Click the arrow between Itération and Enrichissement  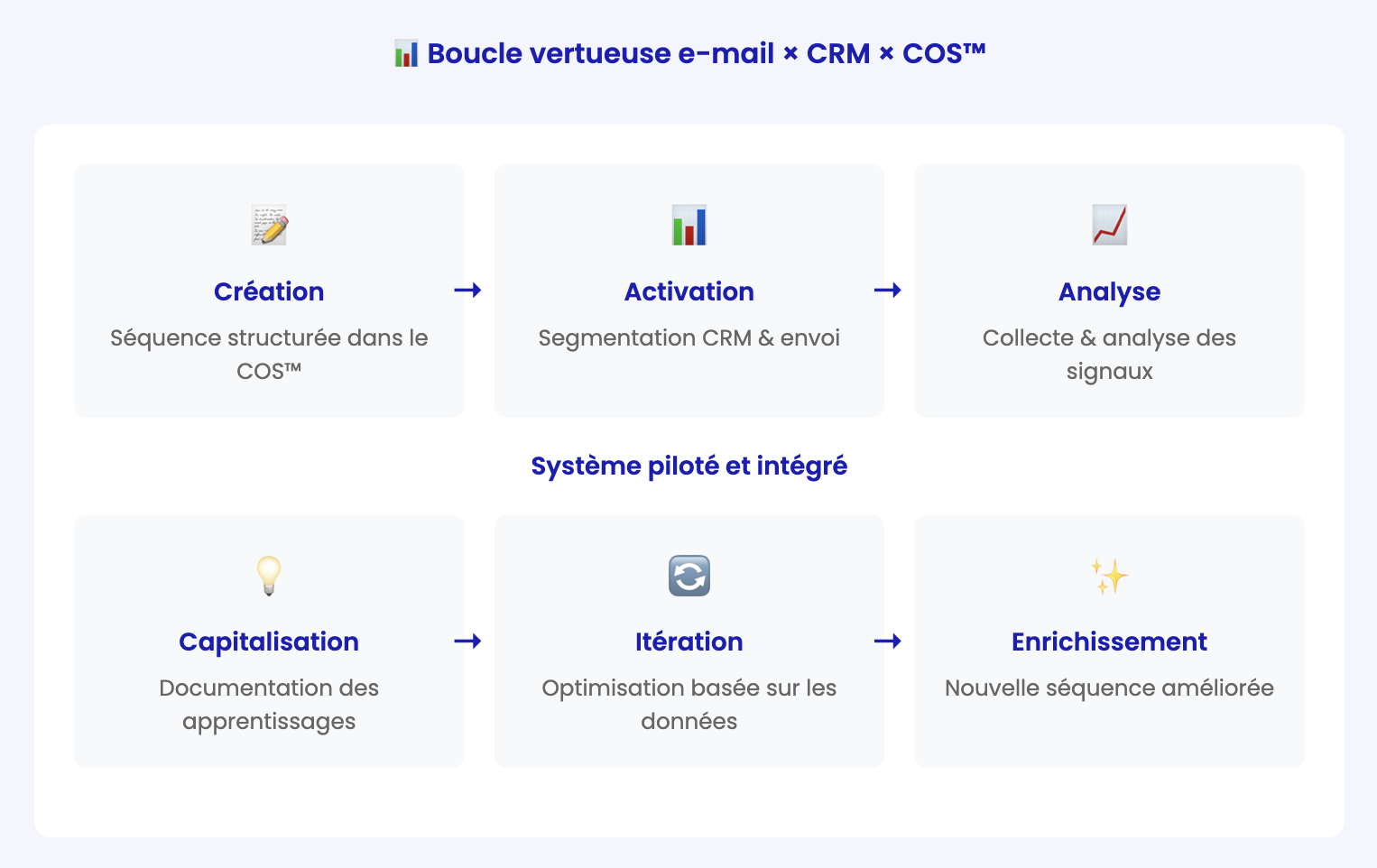tap(888, 642)
